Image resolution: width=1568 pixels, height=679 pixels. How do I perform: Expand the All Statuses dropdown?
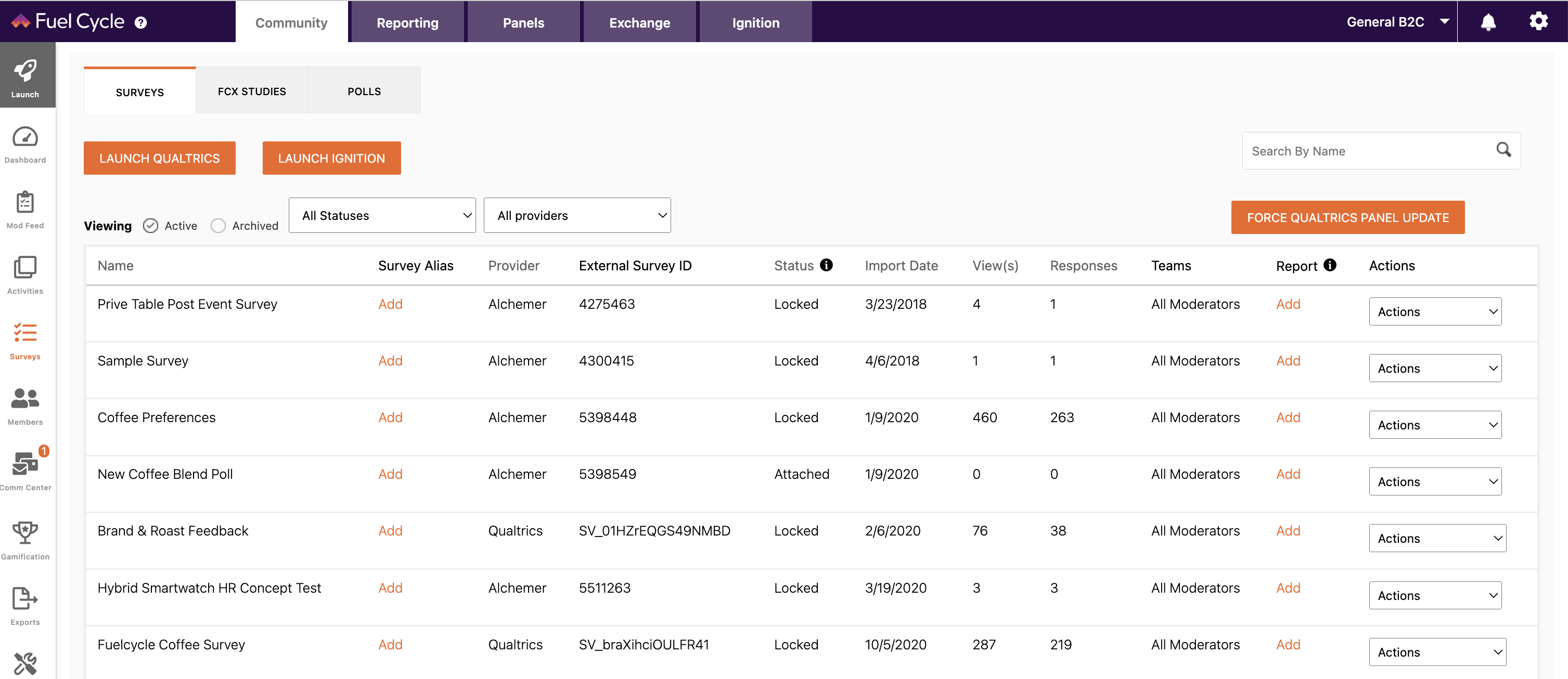382,215
